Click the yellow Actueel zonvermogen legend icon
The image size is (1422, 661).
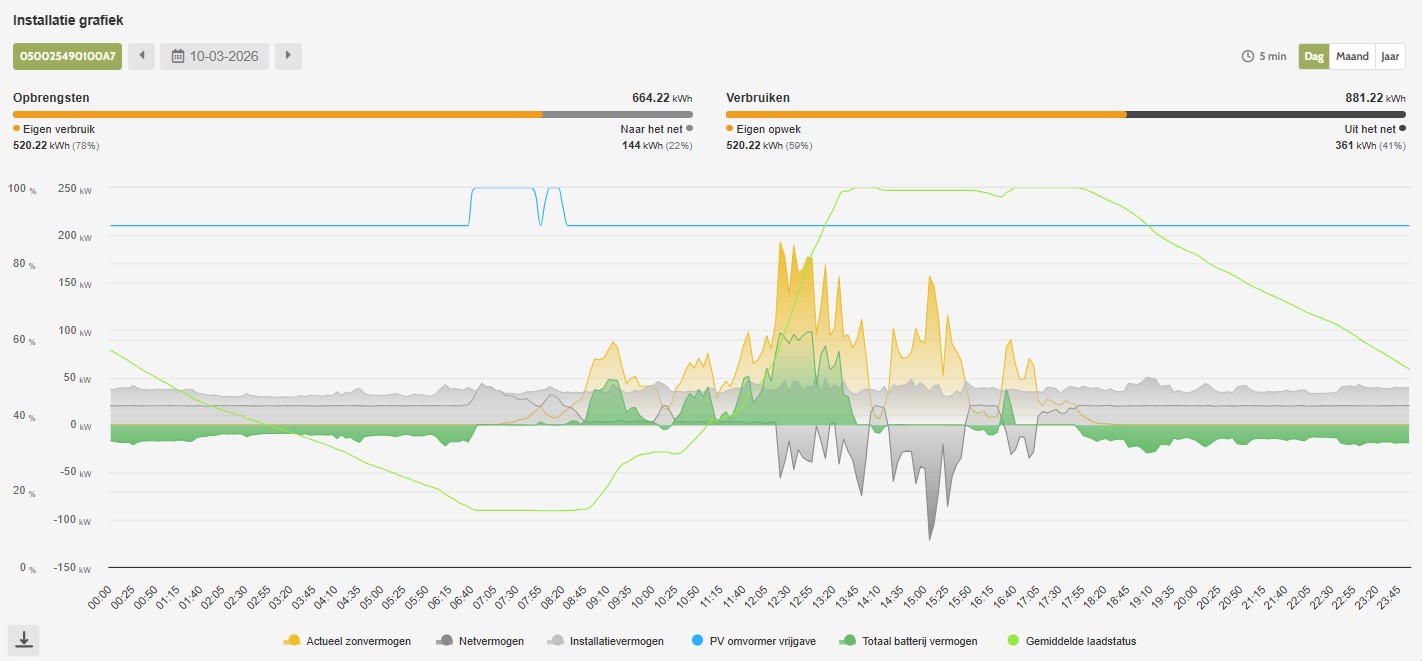(x=293, y=641)
